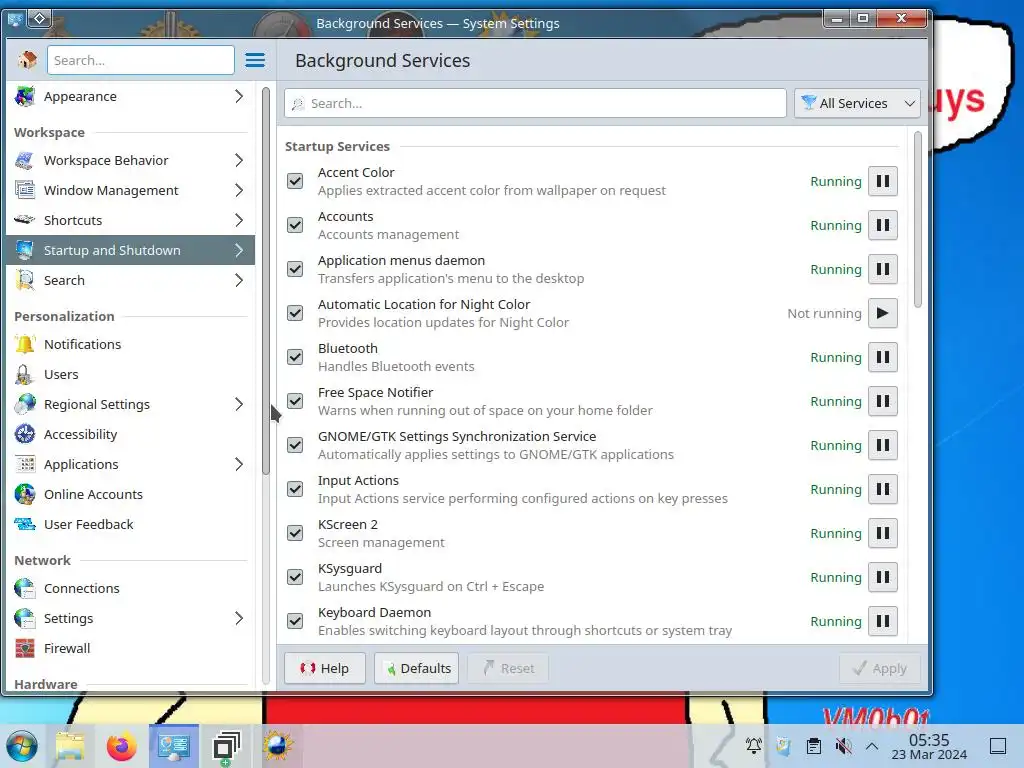Uncheck the Accounts service checkbox
Screen dimensions: 1024x768
pyautogui.click(x=295, y=225)
